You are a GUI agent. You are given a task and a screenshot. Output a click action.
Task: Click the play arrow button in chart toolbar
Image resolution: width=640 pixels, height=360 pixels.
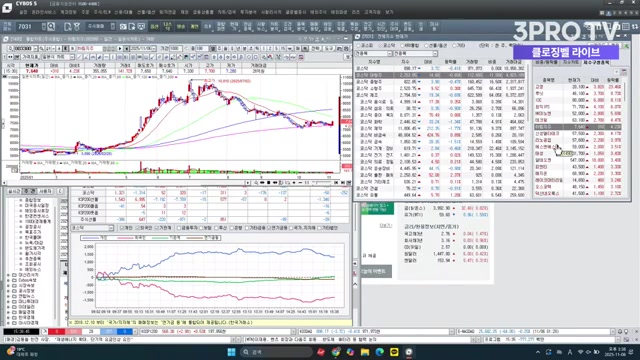click(120, 49)
